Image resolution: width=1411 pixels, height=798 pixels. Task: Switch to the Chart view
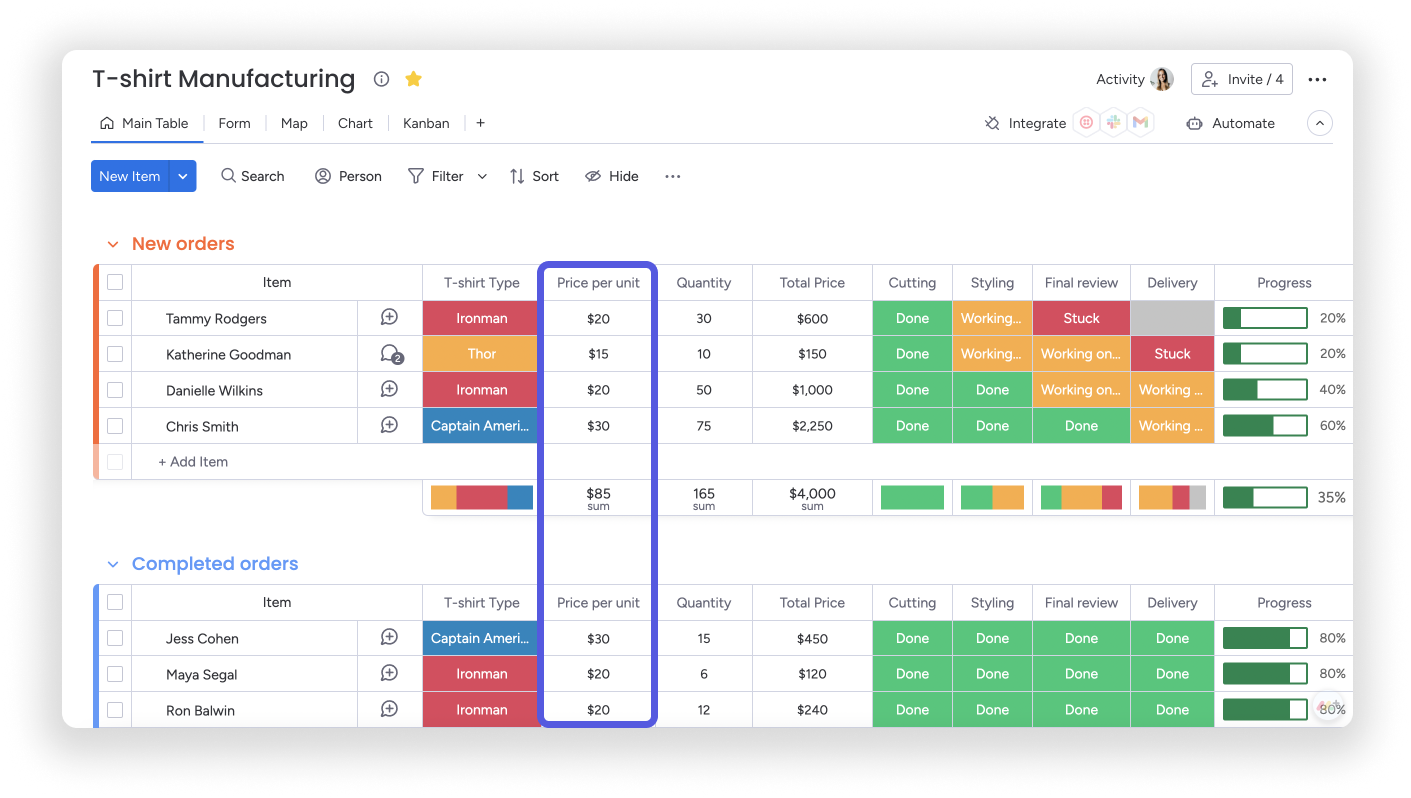coord(355,123)
